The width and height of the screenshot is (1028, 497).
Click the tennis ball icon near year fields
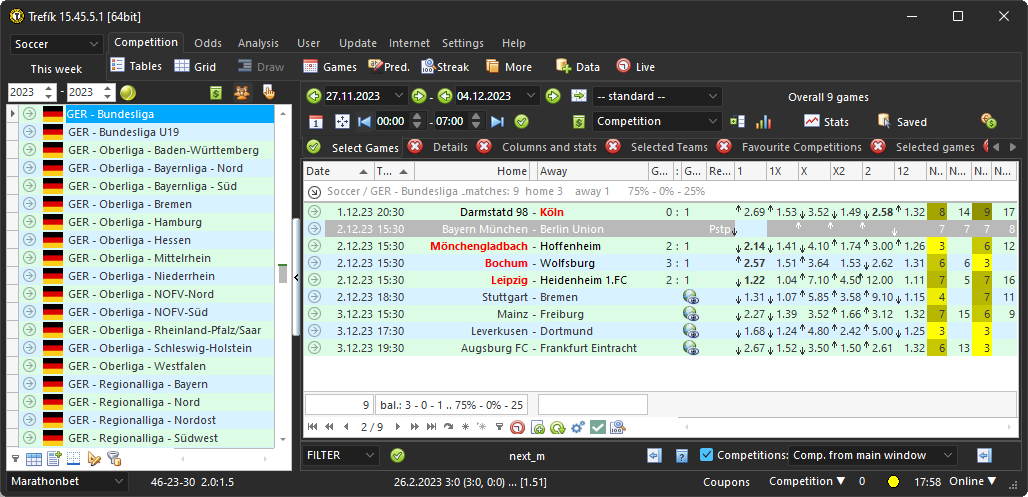click(128, 92)
